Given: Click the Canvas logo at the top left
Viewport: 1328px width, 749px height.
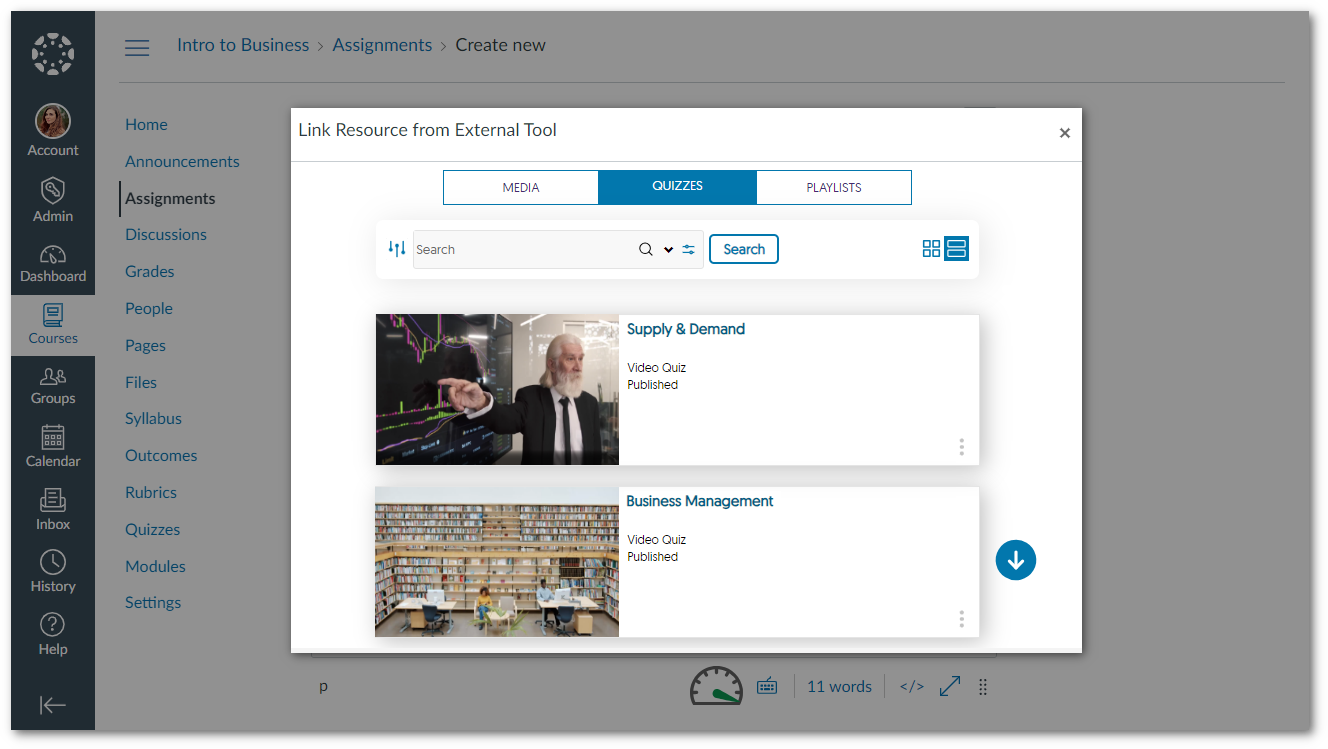Looking at the screenshot, I should (52, 53).
